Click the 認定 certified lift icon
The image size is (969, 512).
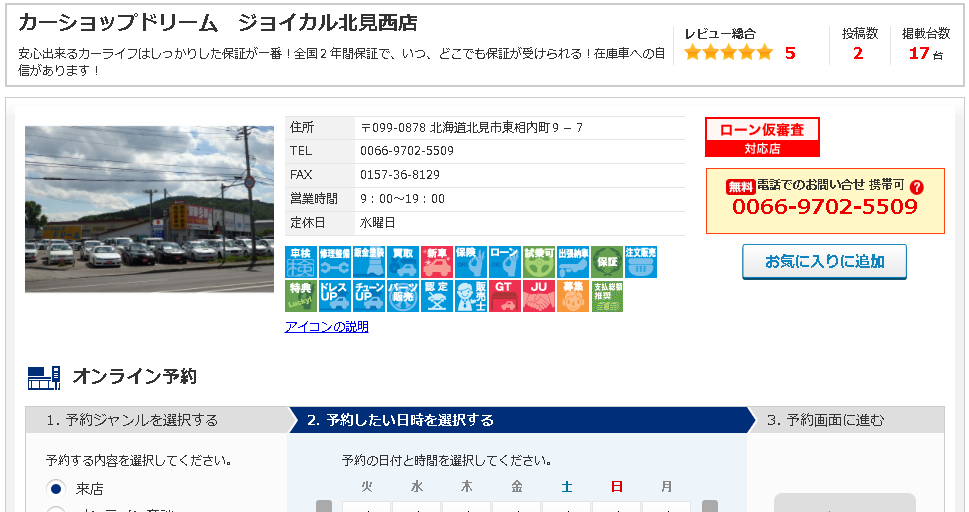tap(437, 296)
